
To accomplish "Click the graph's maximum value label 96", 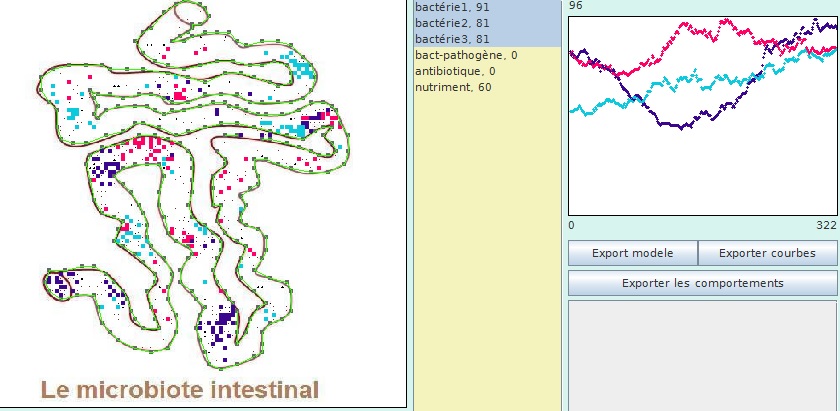I will coord(575,6).
